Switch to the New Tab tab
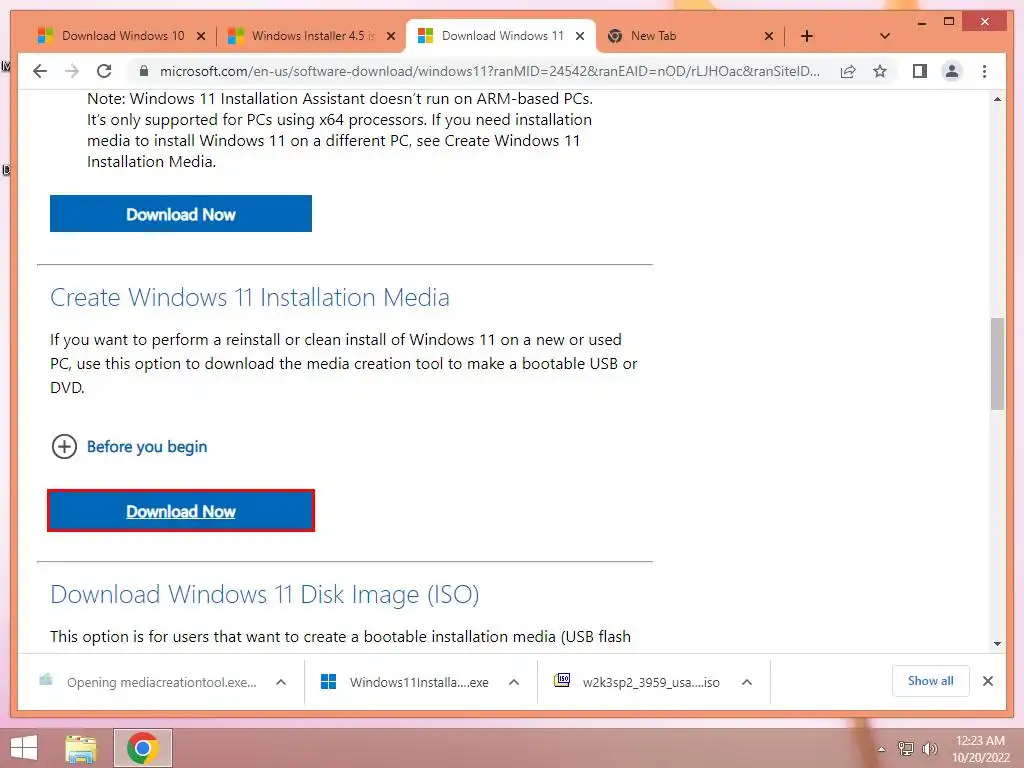The image size is (1024, 768). tap(690, 36)
